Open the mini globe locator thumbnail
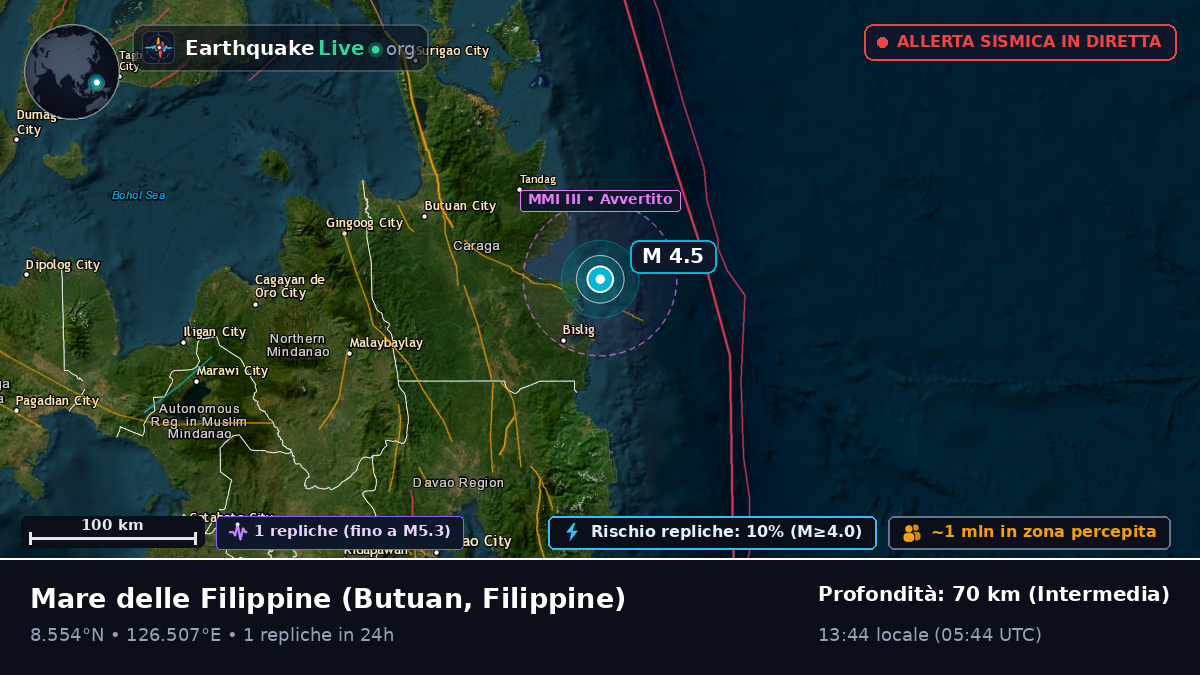Screen dimensions: 1200x675 coord(72,72)
